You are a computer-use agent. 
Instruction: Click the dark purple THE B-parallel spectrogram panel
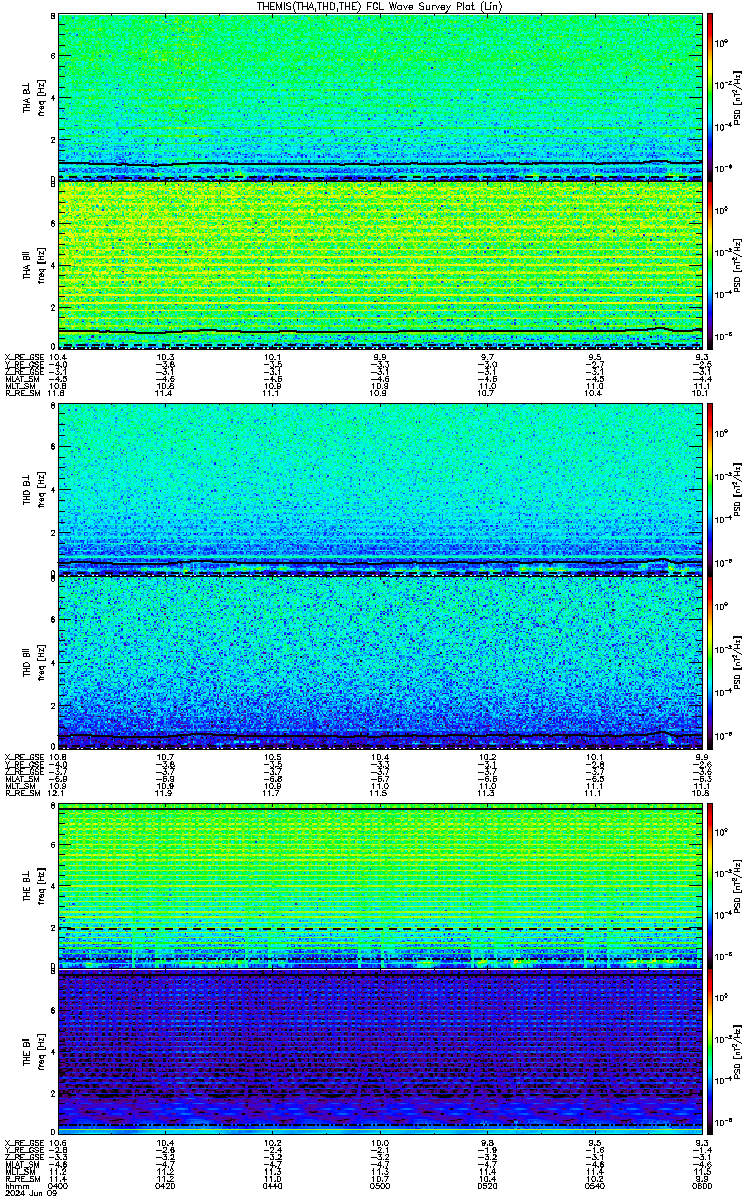point(380,1050)
